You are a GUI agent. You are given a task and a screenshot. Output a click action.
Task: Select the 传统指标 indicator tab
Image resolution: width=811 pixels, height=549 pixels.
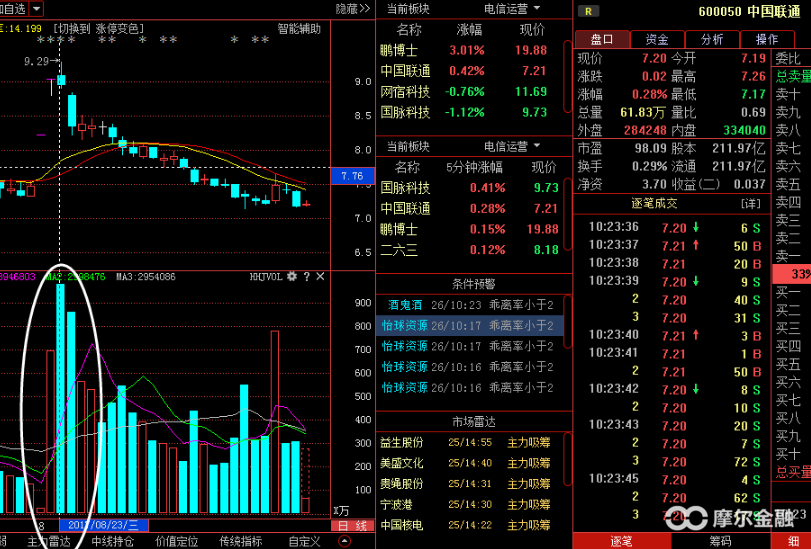tap(241, 541)
